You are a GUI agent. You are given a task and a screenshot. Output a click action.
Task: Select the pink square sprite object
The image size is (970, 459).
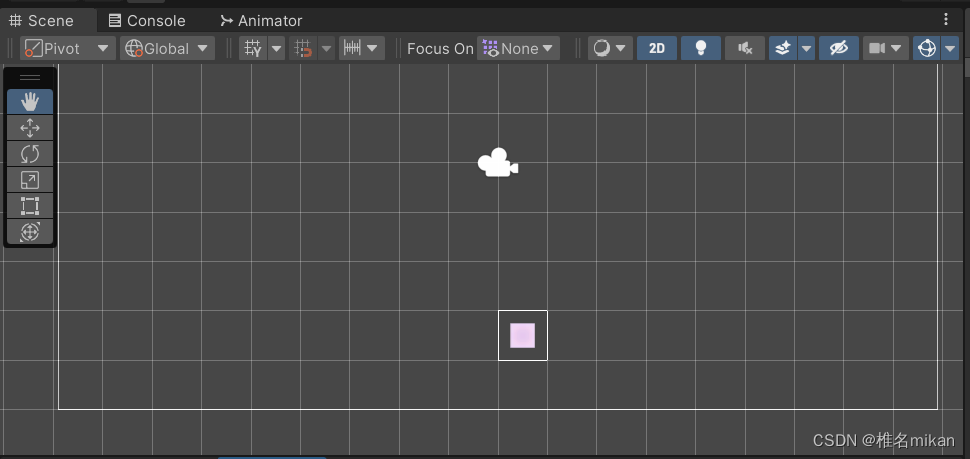click(523, 335)
